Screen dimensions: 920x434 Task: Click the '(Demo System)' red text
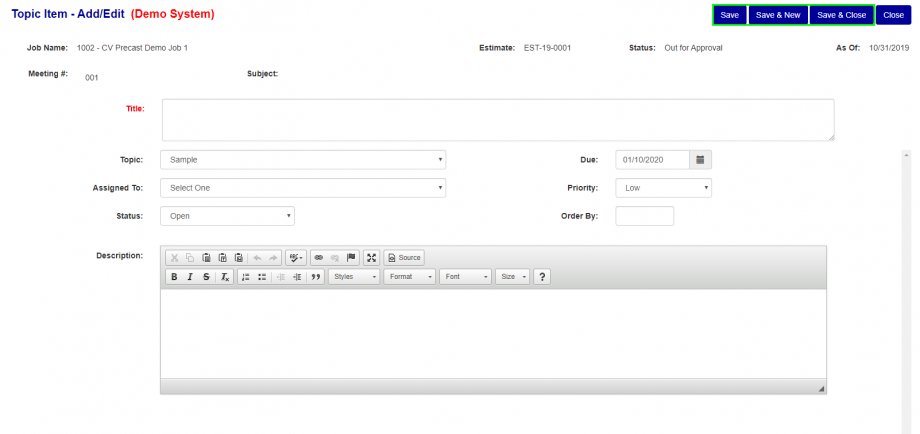point(172,14)
